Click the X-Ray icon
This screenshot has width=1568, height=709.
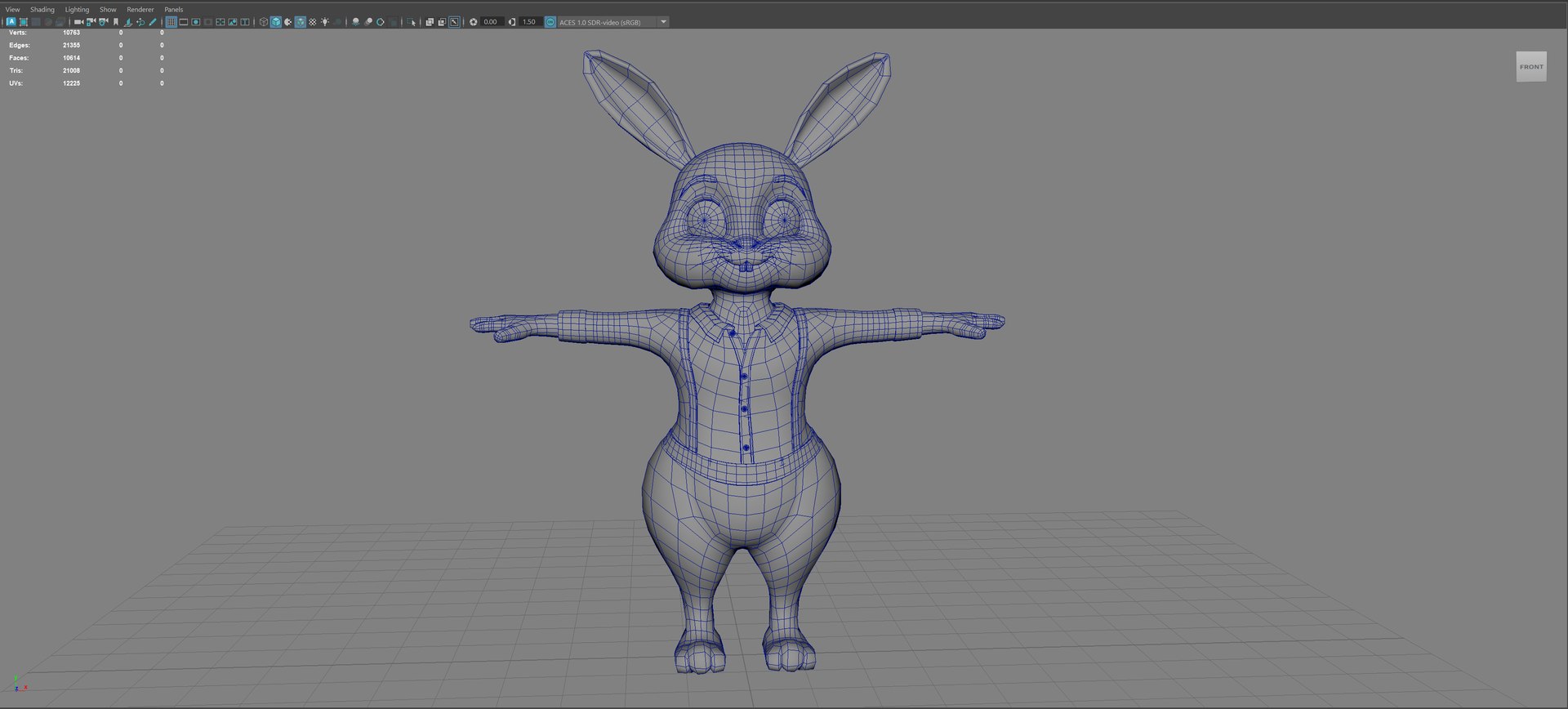pyautogui.click(x=430, y=22)
